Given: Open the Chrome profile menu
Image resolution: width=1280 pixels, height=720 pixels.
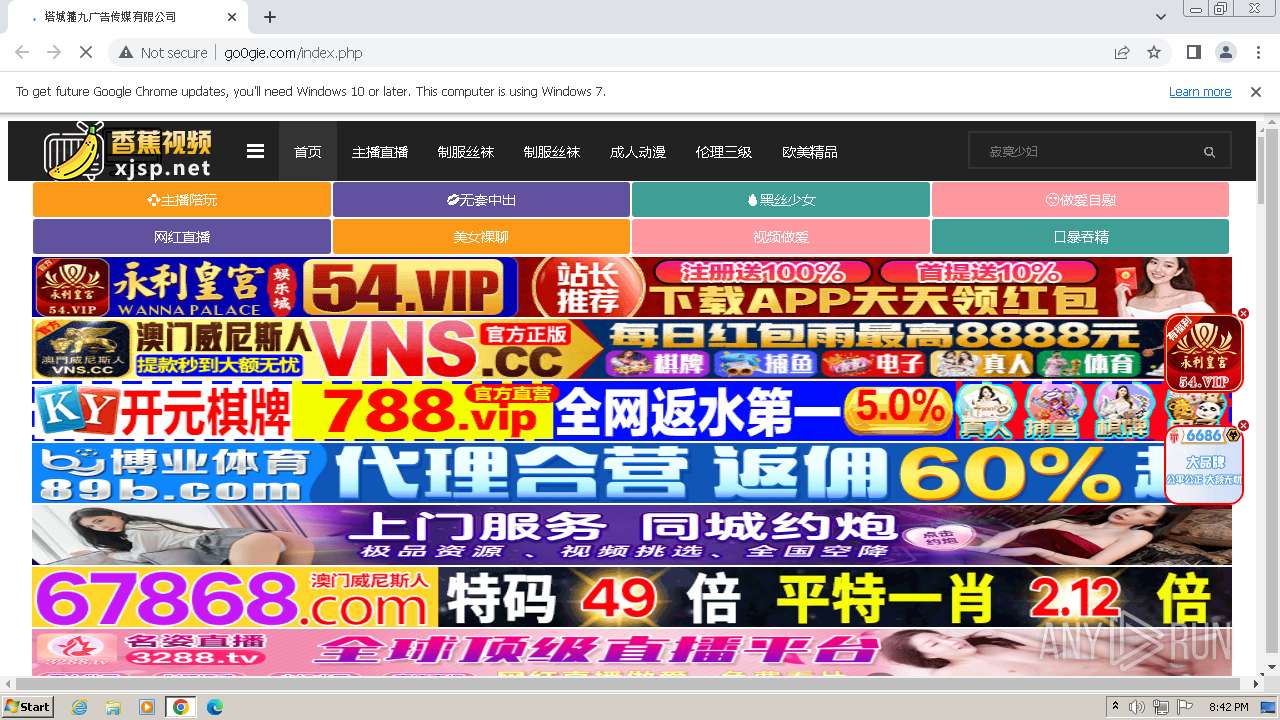Looking at the screenshot, I should [x=1225, y=52].
